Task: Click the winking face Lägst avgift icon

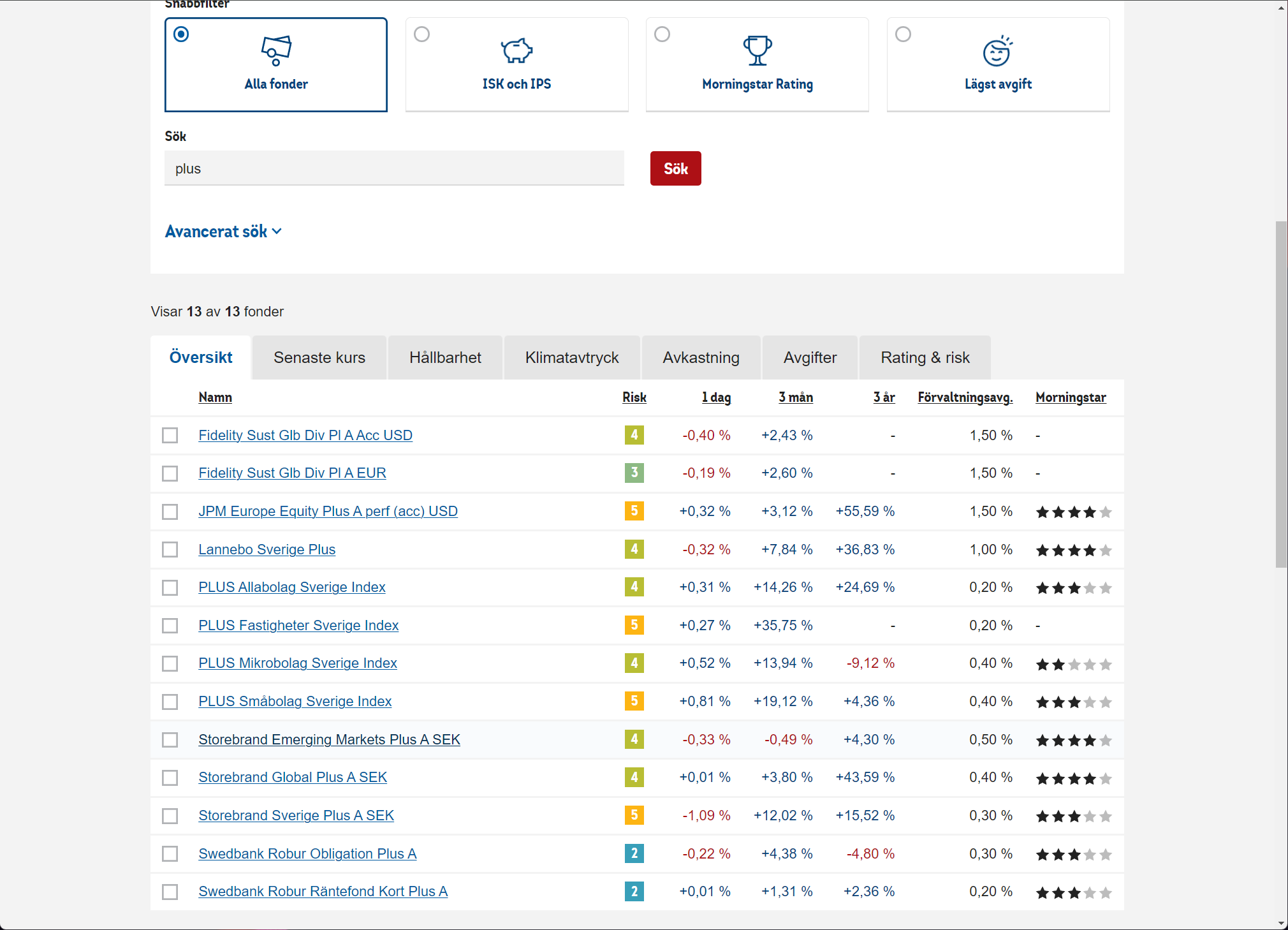Action: click(997, 51)
